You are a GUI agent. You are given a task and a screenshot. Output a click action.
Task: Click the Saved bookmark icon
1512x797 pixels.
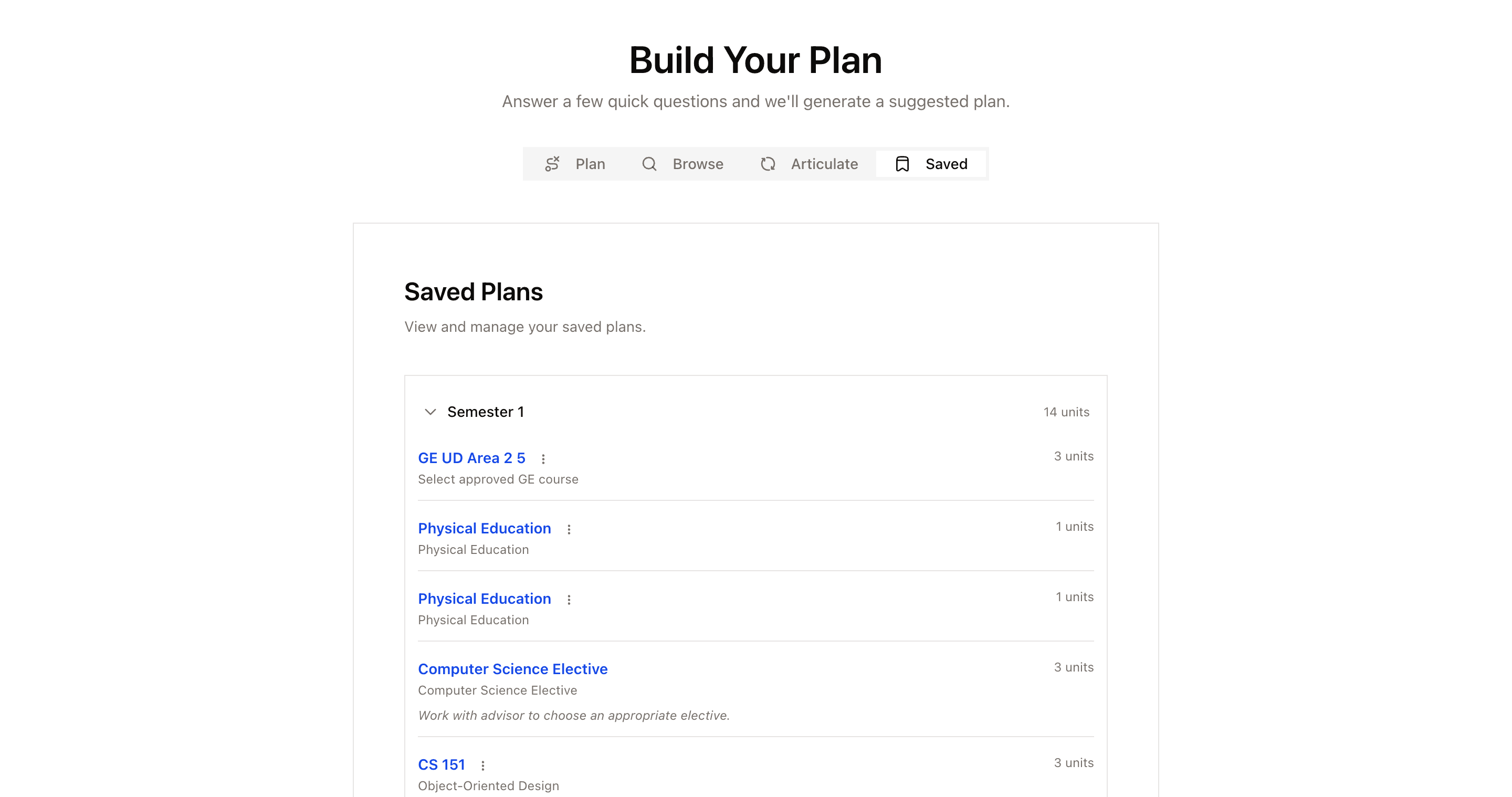pos(901,164)
